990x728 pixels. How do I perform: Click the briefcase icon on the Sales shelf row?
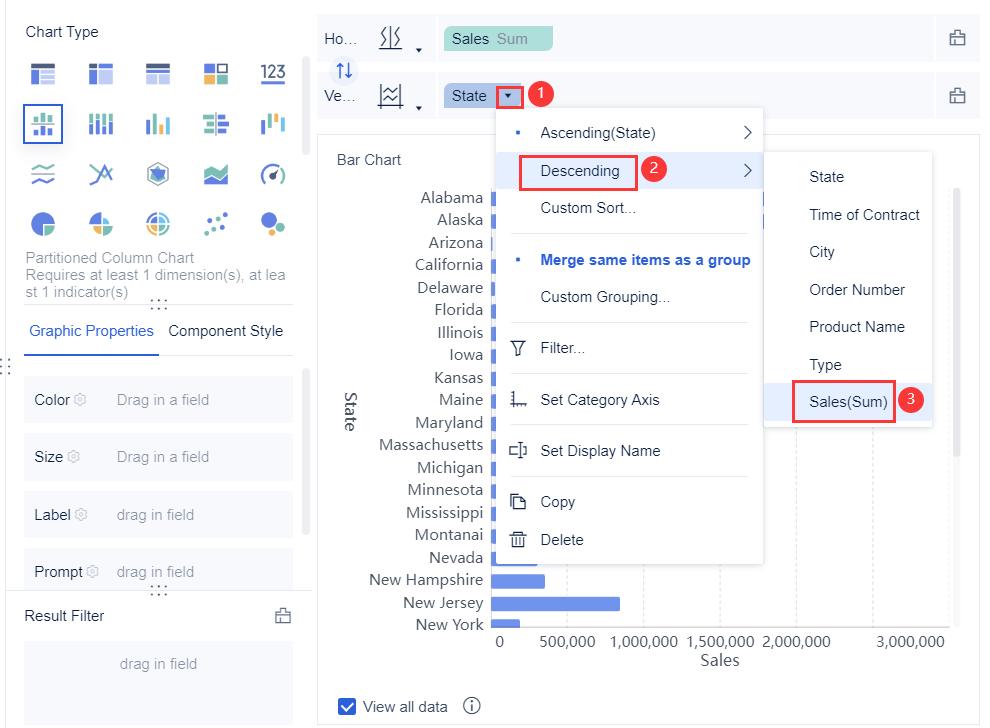(x=957, y=38)
